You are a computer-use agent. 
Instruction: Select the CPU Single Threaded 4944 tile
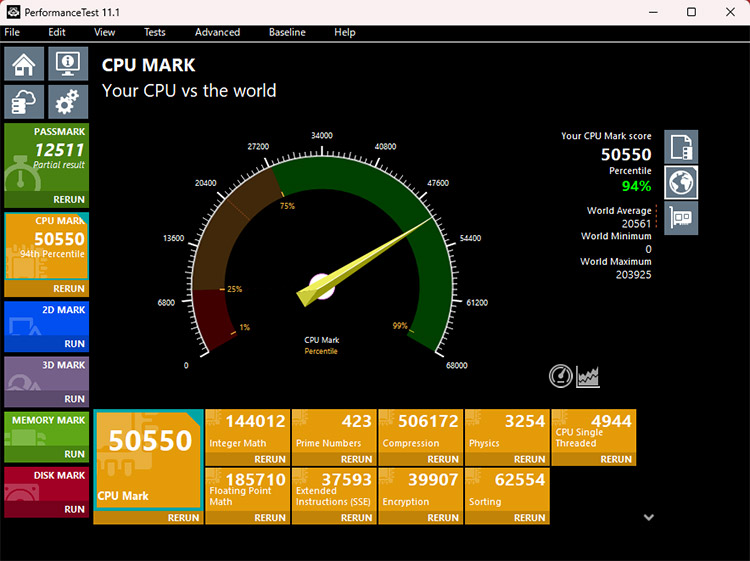[x=594, y=431]
